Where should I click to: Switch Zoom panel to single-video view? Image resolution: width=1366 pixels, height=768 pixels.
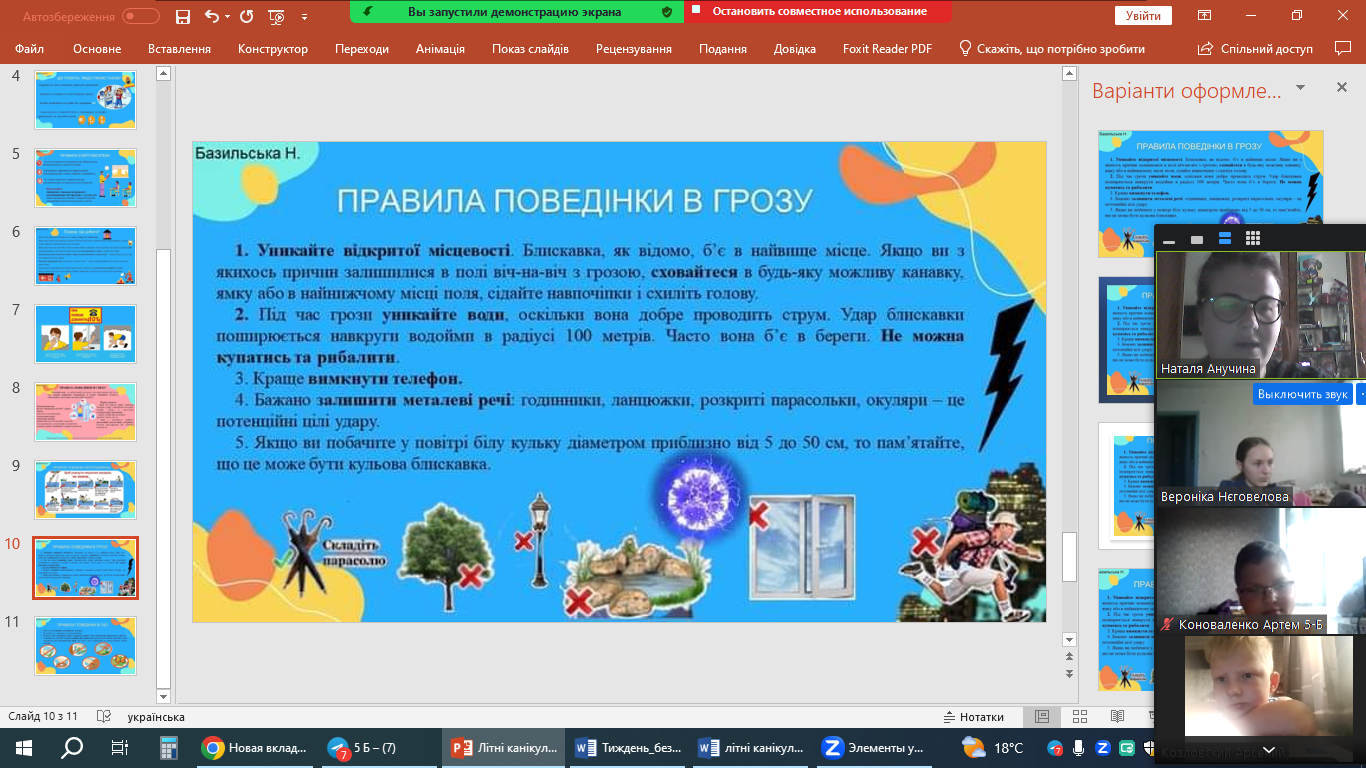point(1196,239)
